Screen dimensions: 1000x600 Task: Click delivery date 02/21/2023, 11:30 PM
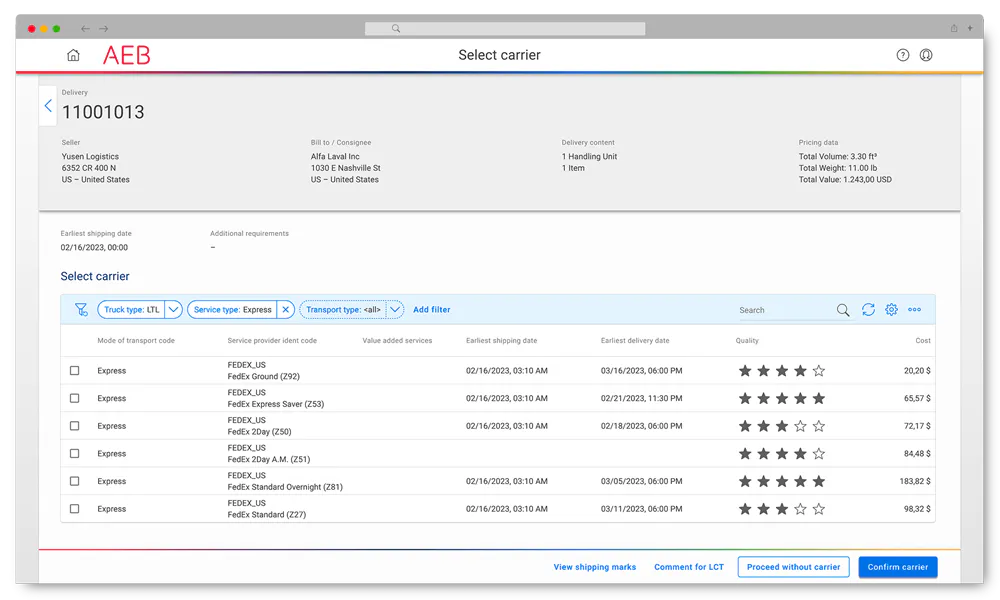coord(641,398)
